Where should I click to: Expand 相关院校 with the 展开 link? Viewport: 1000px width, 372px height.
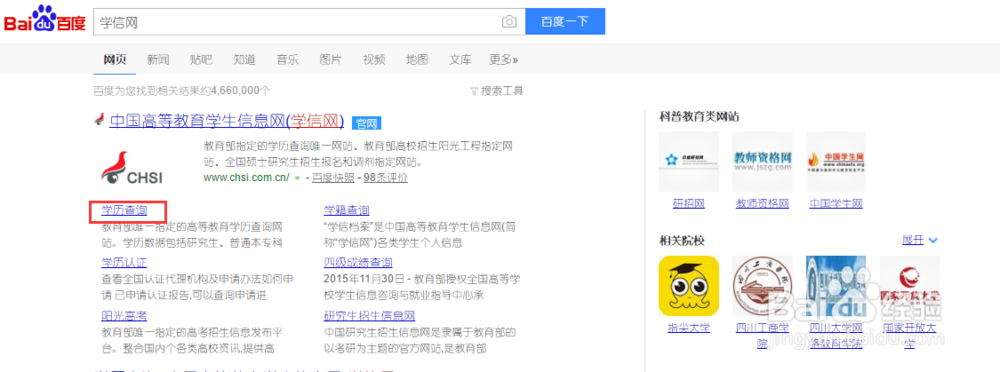[920, 240]
